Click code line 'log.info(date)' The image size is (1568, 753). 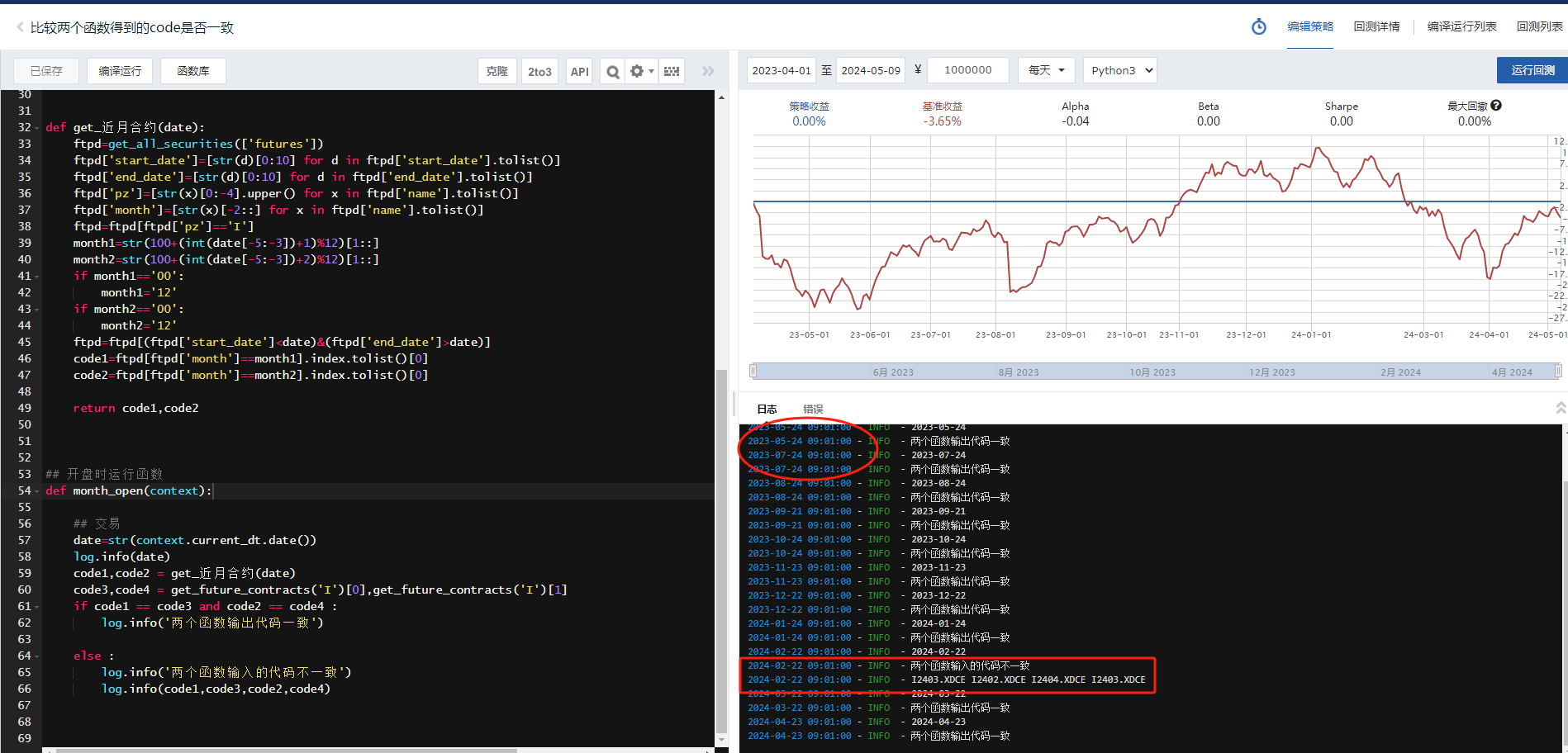coord(121,556)
